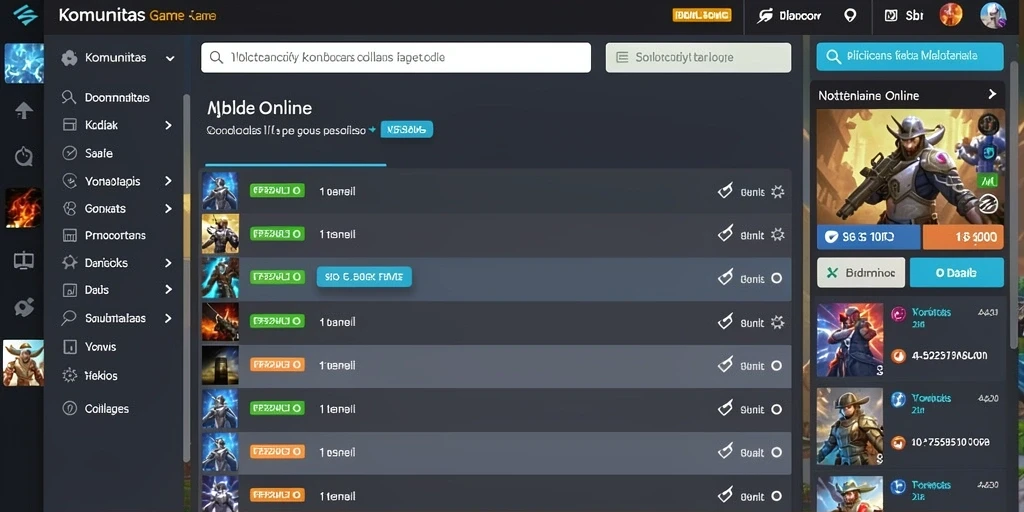
Task: Focus the main search input field
Action: coord(396,57)
